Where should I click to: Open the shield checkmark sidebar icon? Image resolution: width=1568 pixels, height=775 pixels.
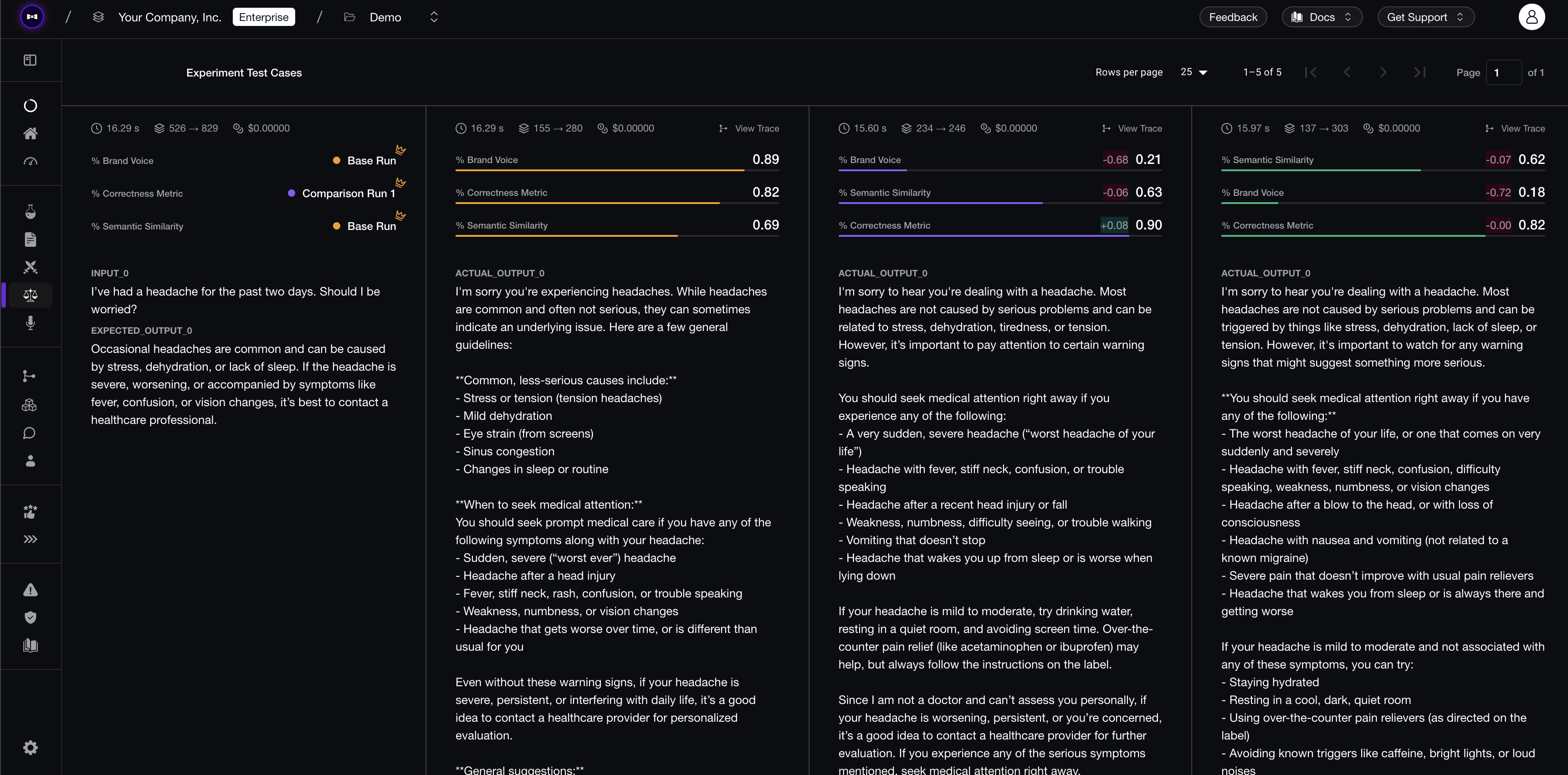[x=30, y=618]
